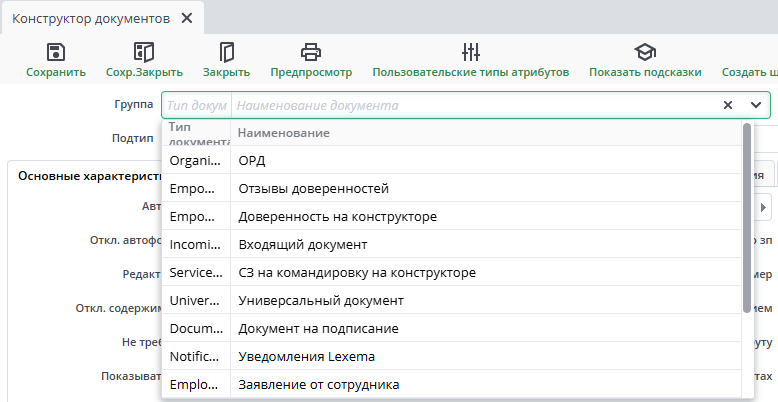The image size is (778, 402).
Task: Collapse the Группа dropdown chevron
Action: coord(755,105)
